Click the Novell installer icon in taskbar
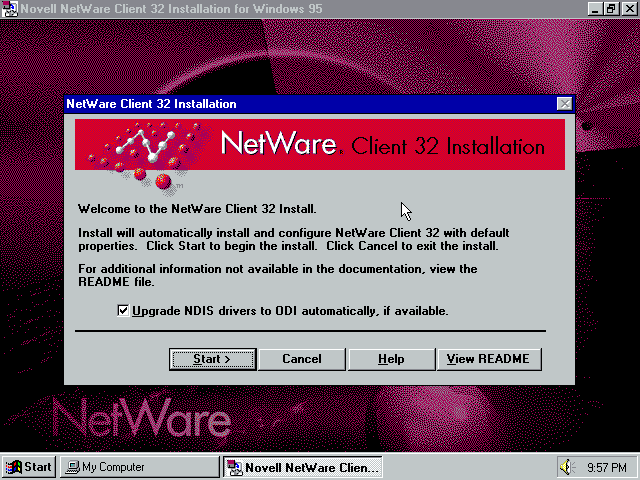The width and height of the screenshot is (640, 480). pos(235,467)
